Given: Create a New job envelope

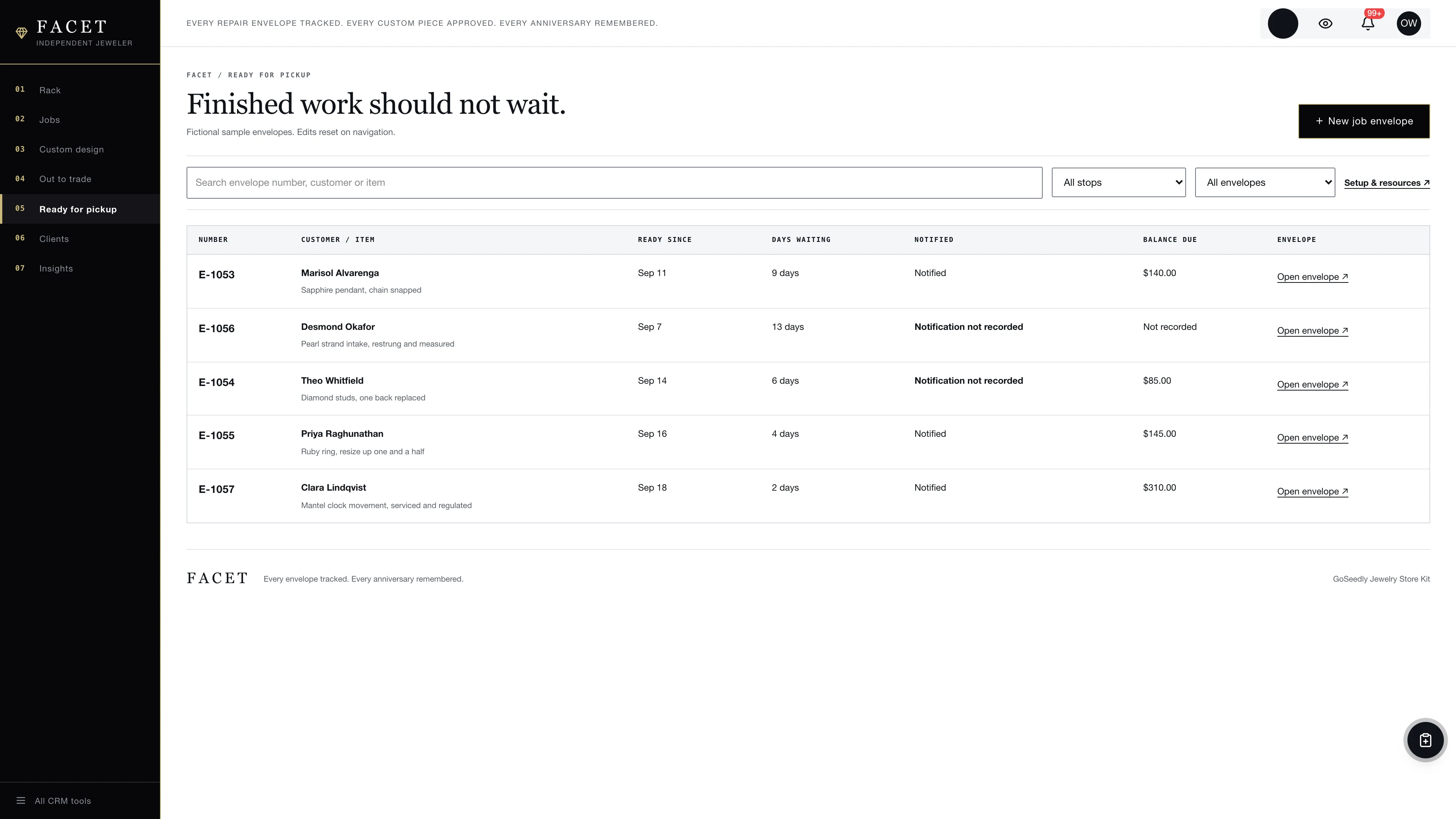Looking at the screenshot, I should click(1364, 121).
